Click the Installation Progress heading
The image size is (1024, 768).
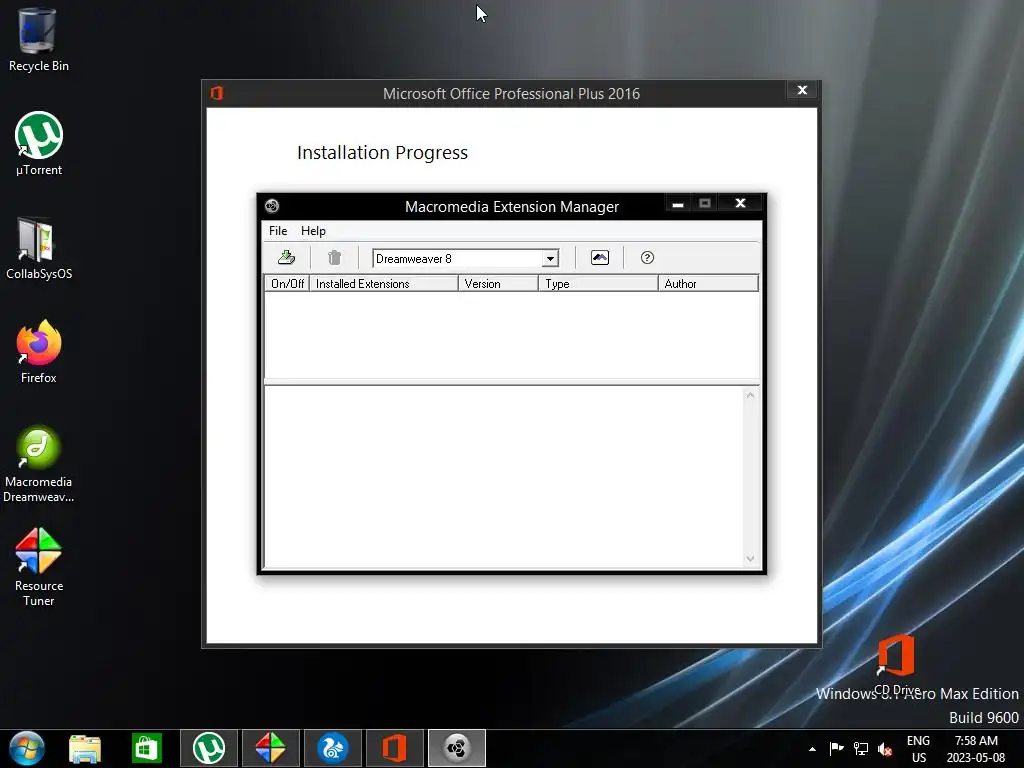coord(382,153)
